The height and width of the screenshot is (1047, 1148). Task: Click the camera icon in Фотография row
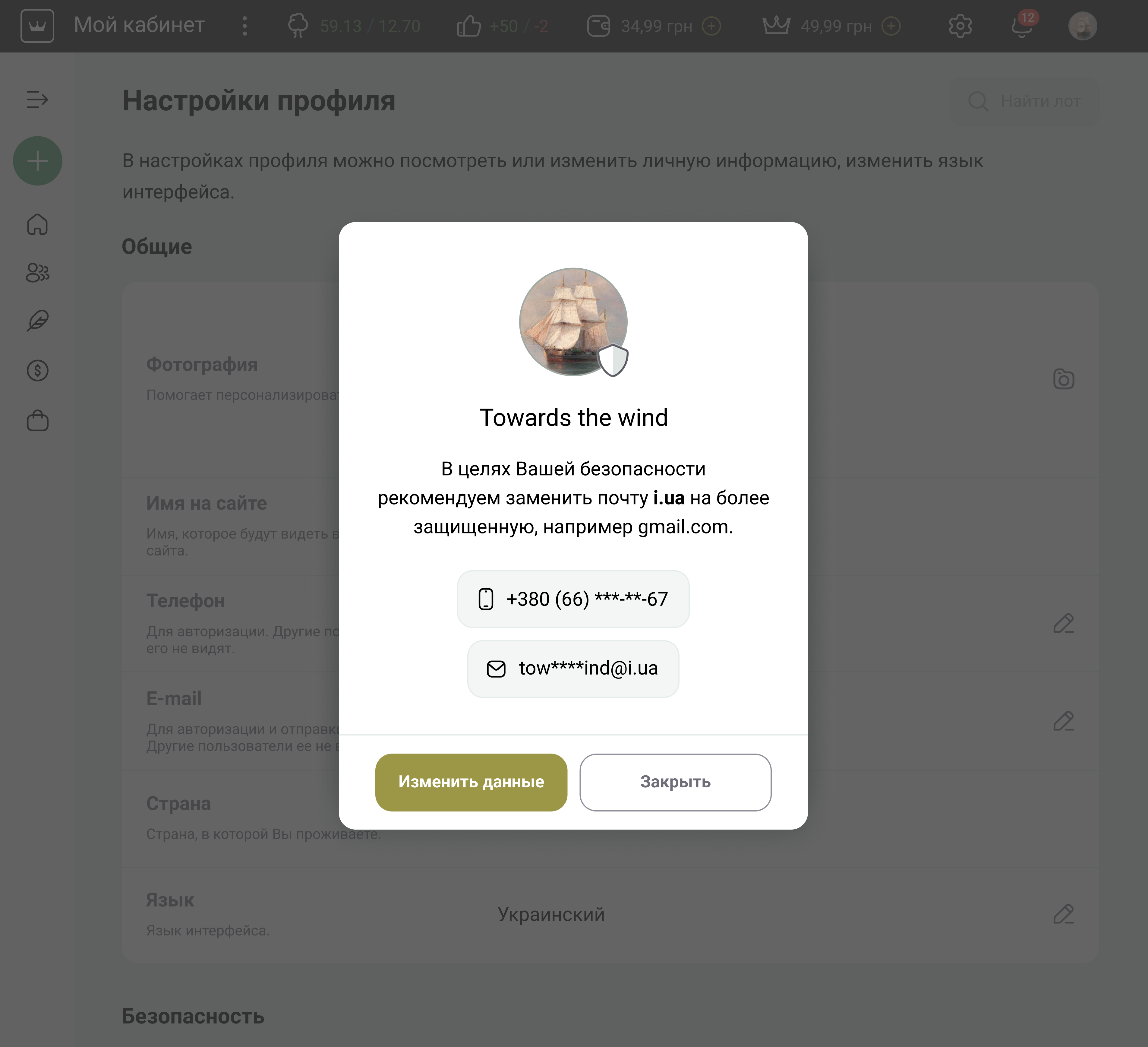[x=1064, y=379]
